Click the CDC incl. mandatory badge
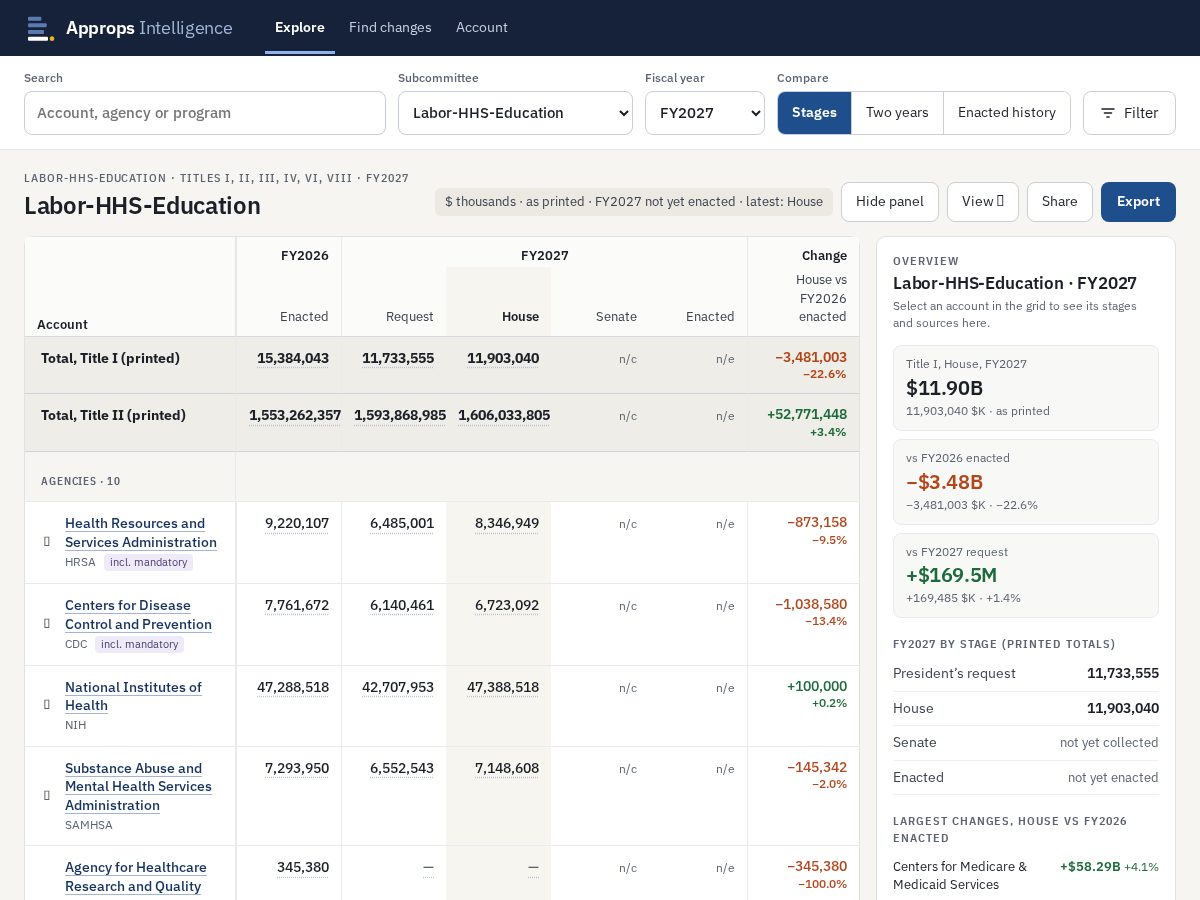1200x900 pixels. 139,645
